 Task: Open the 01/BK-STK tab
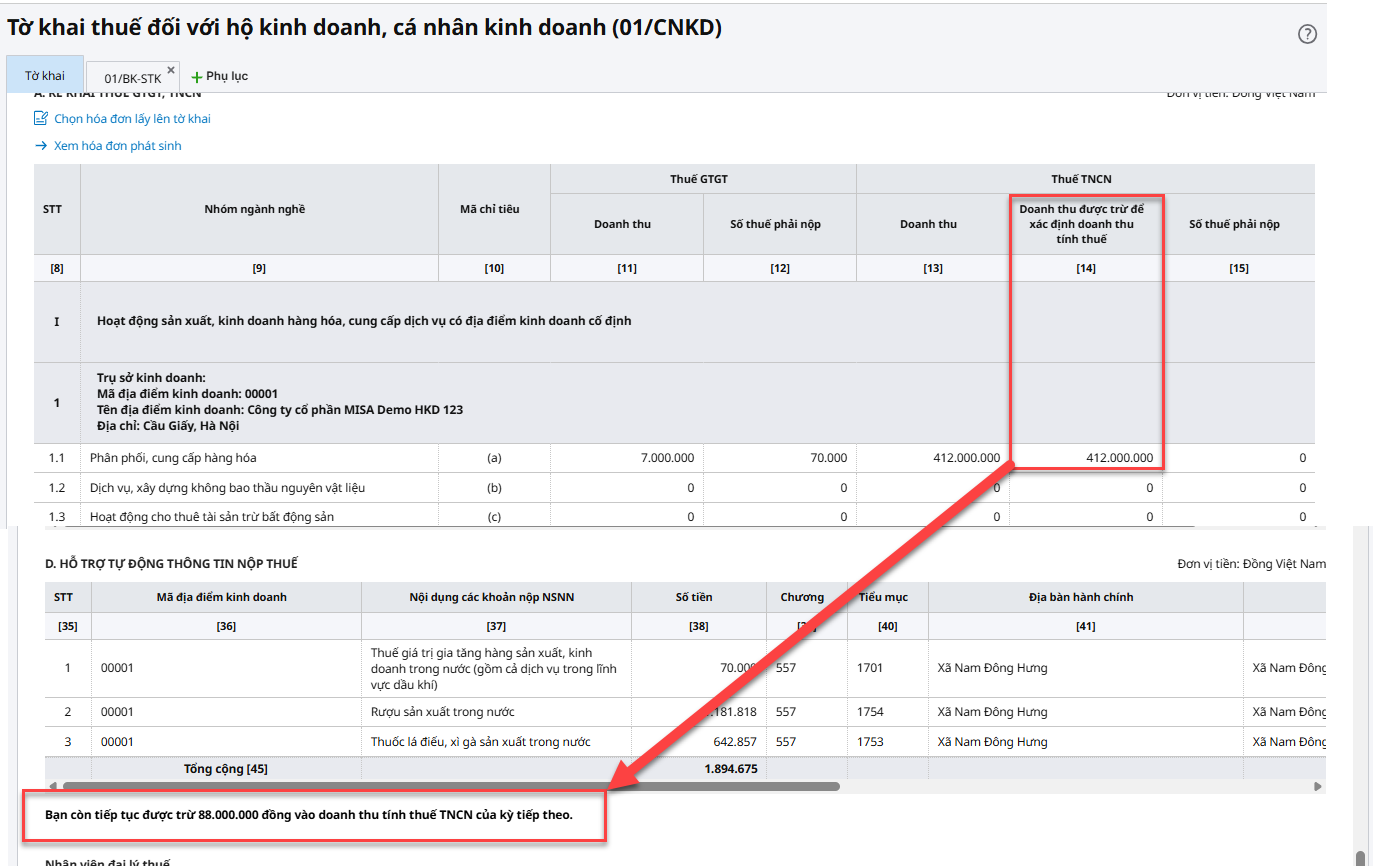[x=132, y=78]
